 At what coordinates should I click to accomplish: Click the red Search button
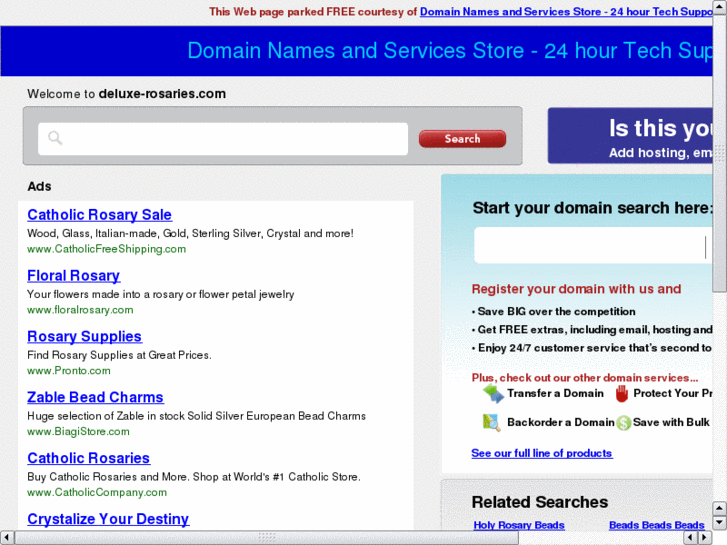[x=462, y=139]
